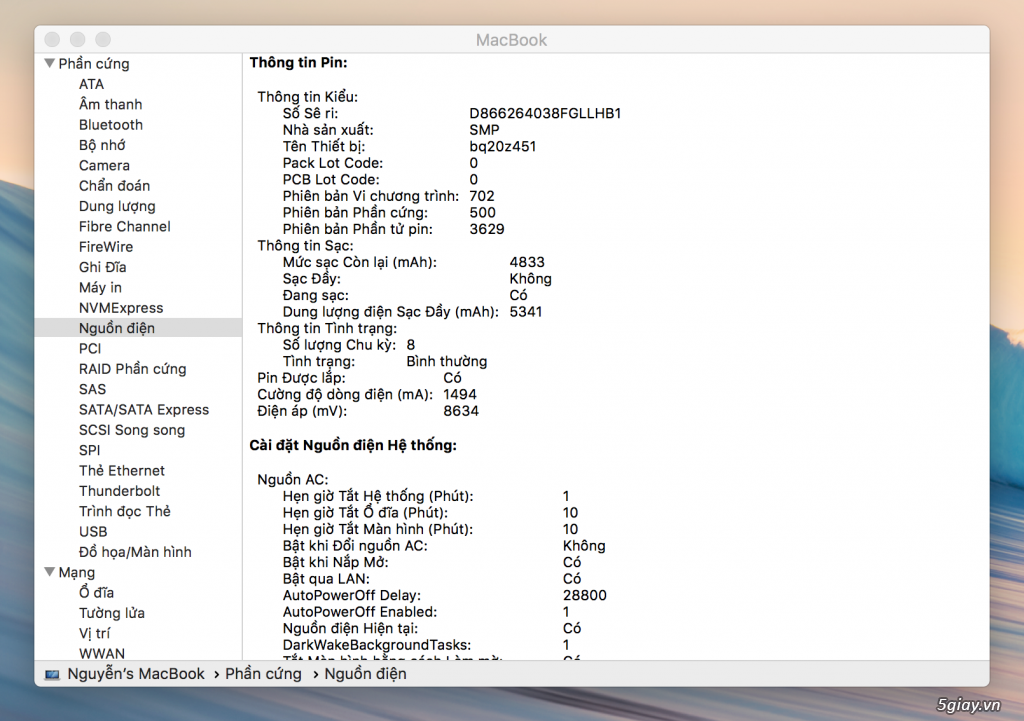
Task: Open the Fibre Channel item
Action: click(x=124, y=227)
